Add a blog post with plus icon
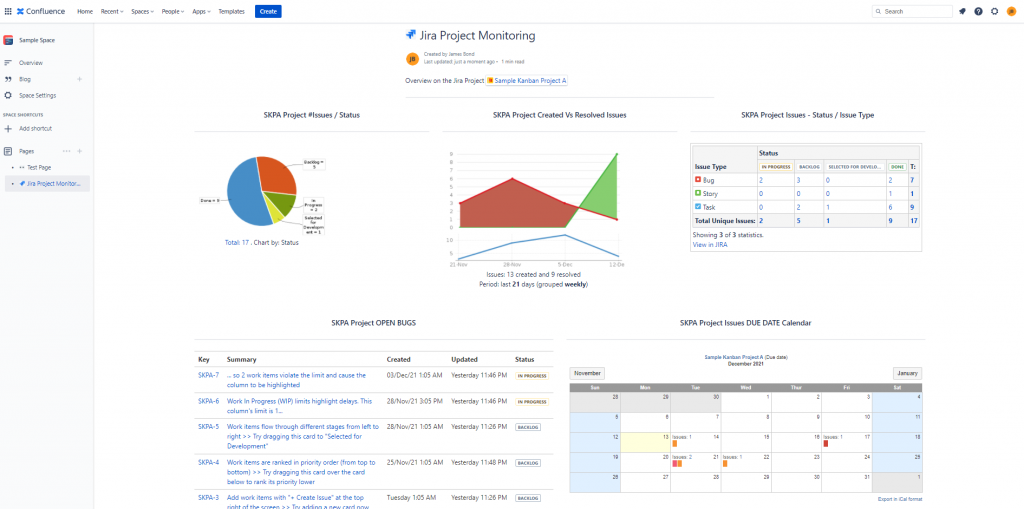Image resolution: width=1024 pixels, height=509 pixels. point(80,79)
